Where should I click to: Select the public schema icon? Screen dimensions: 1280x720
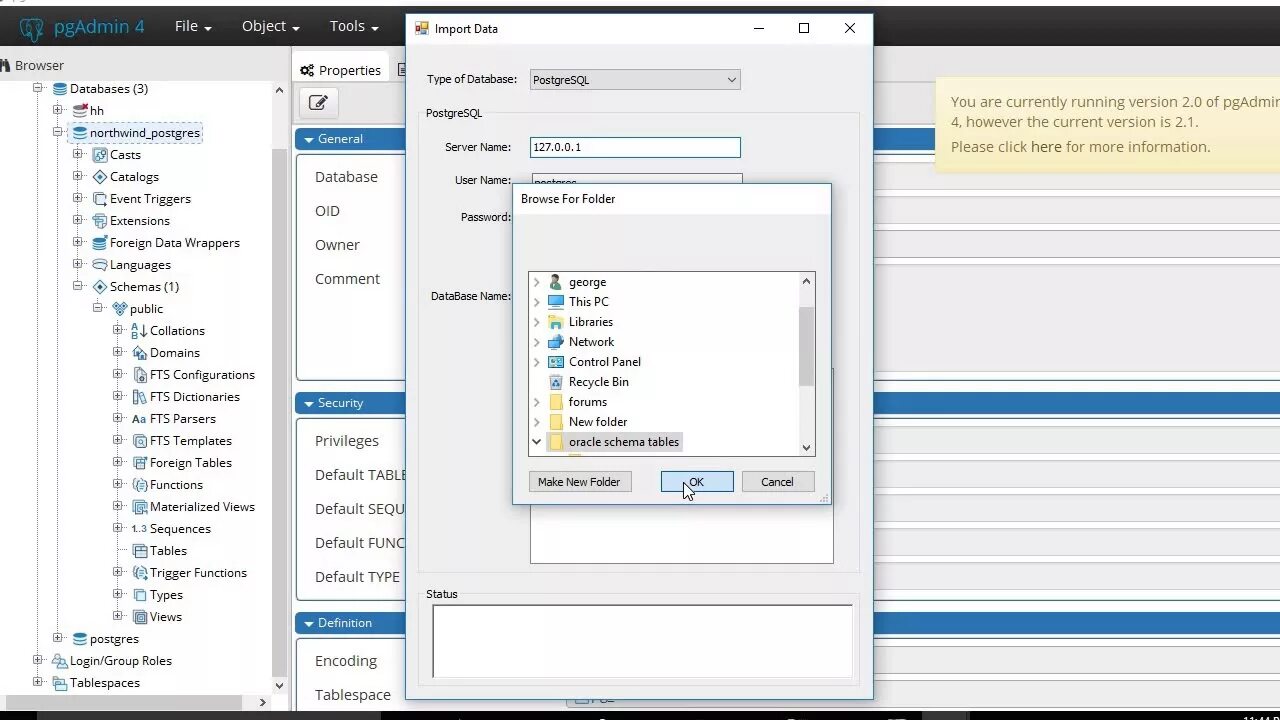coord(119,309)
